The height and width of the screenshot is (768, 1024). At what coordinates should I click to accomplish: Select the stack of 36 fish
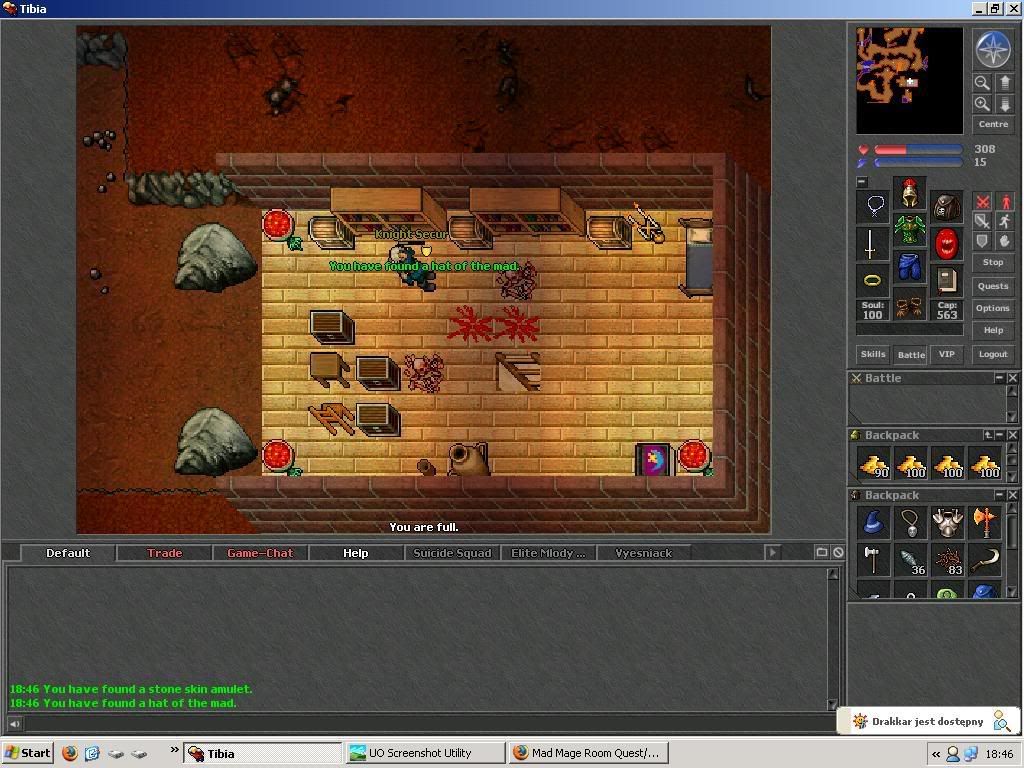[x=910, y=560]
